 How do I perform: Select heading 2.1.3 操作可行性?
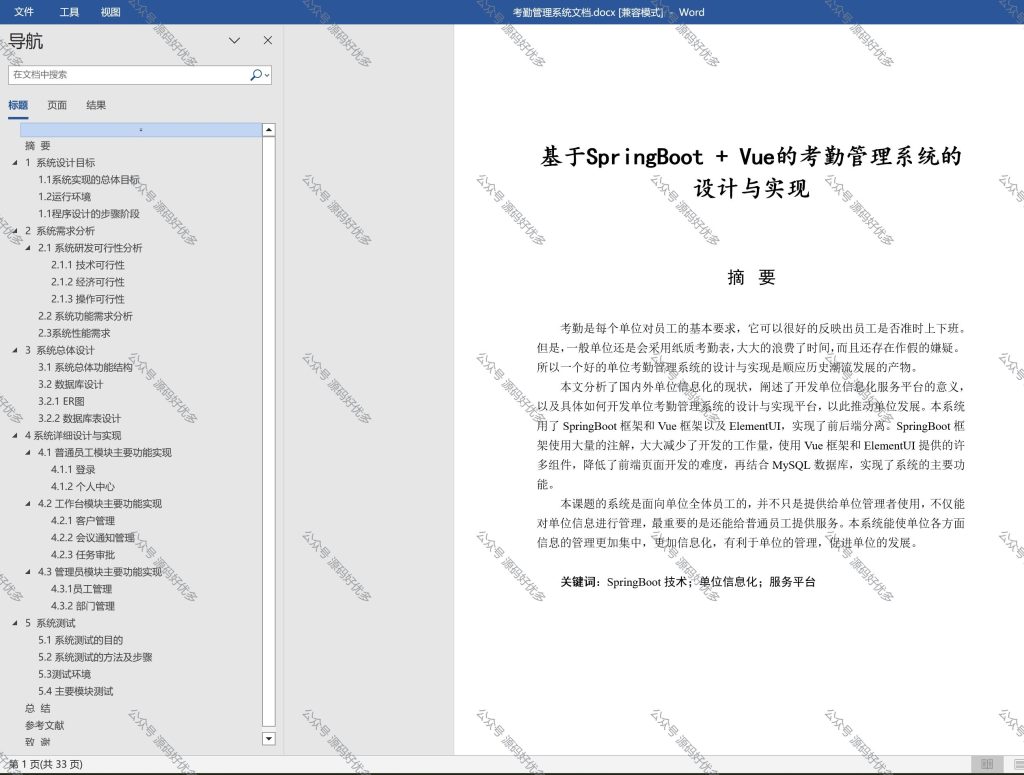coord(88,299)
